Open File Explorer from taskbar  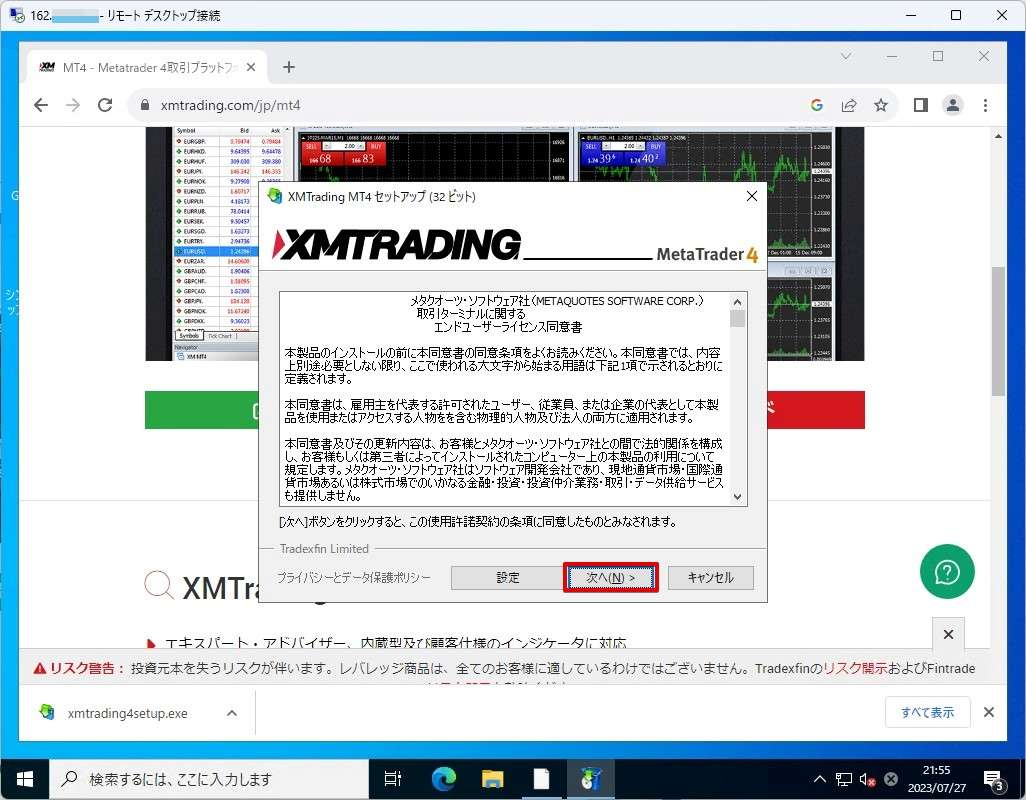point(492,779)
